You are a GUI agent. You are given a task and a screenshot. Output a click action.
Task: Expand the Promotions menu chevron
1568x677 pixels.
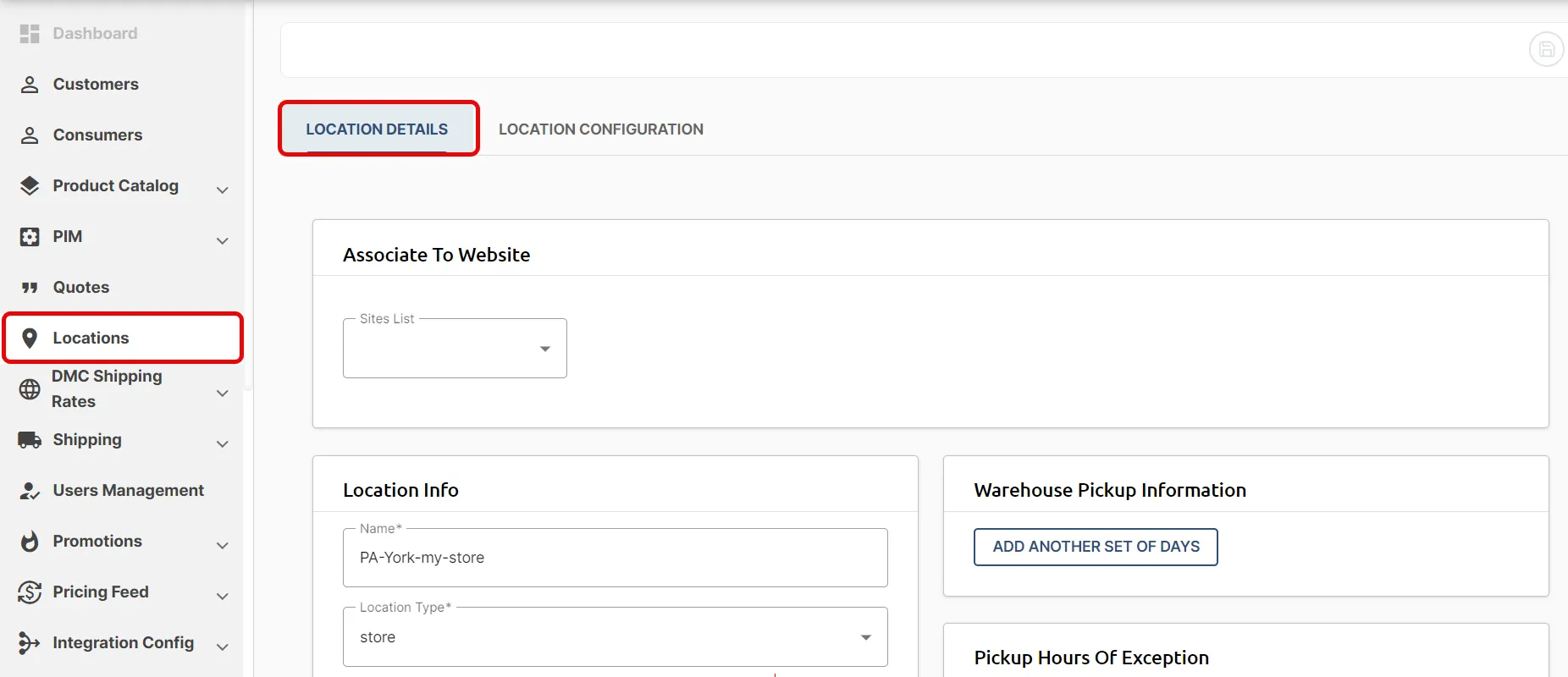pyautogui.click(x=223, y=546)
